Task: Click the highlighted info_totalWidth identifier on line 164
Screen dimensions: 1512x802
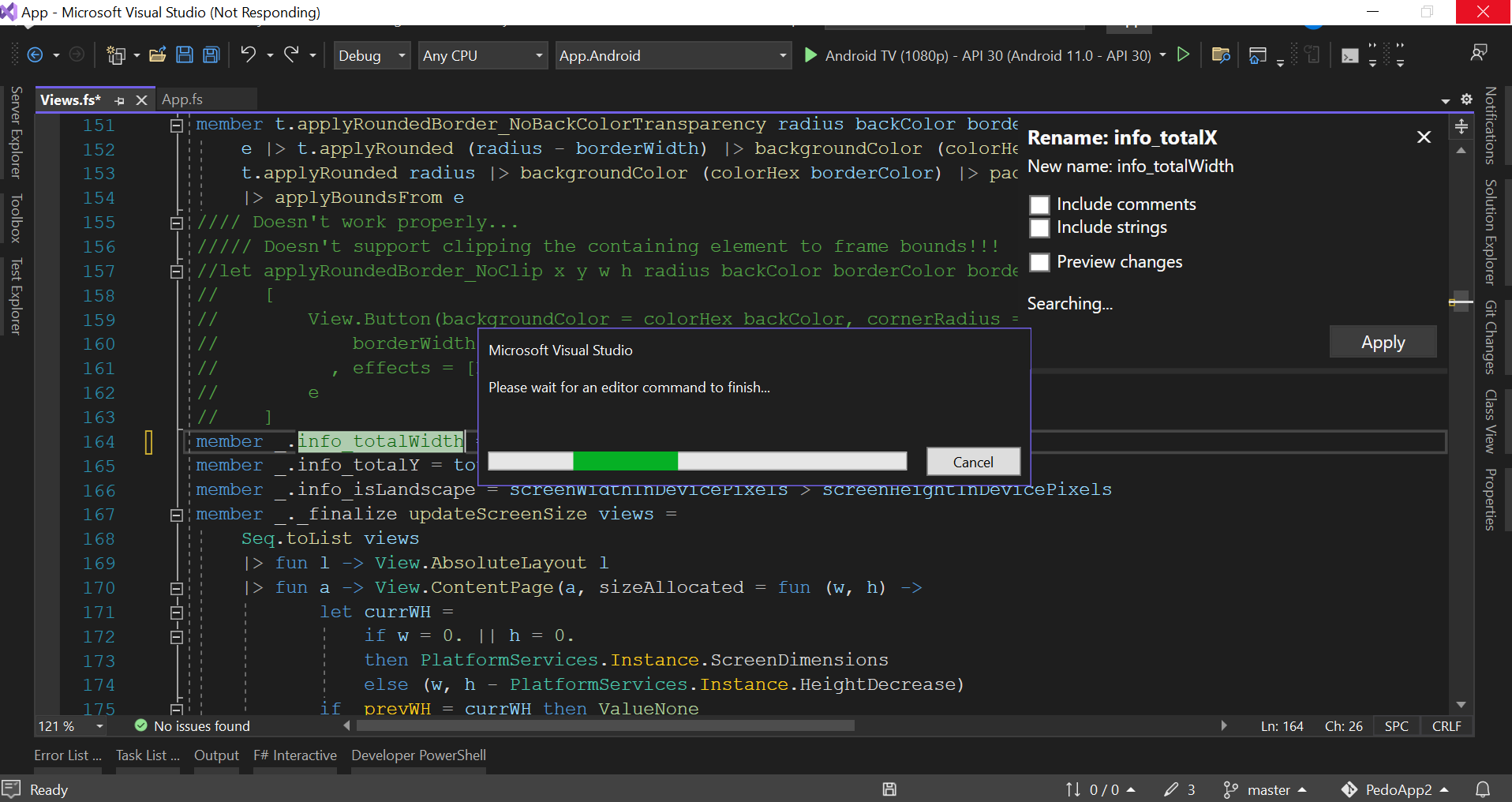Action: coord(380,442)
